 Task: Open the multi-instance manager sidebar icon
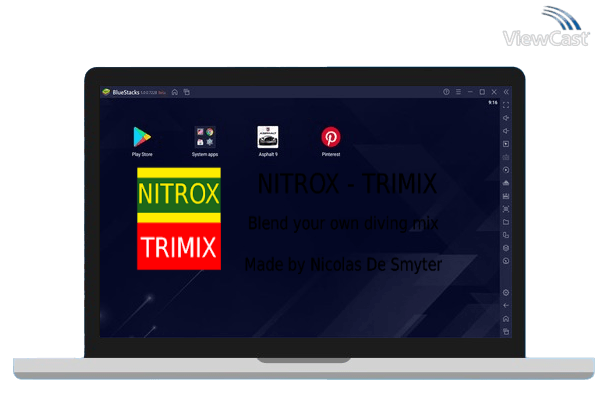coord(506,235)
